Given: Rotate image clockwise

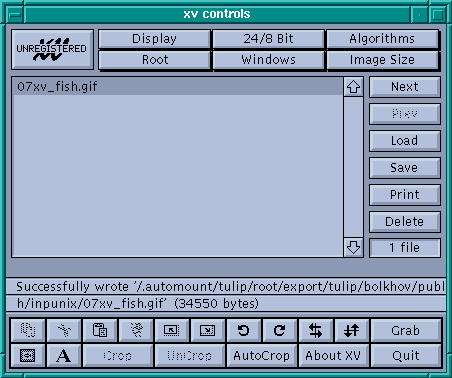Looking at the screenshot, I should (280, 330).
